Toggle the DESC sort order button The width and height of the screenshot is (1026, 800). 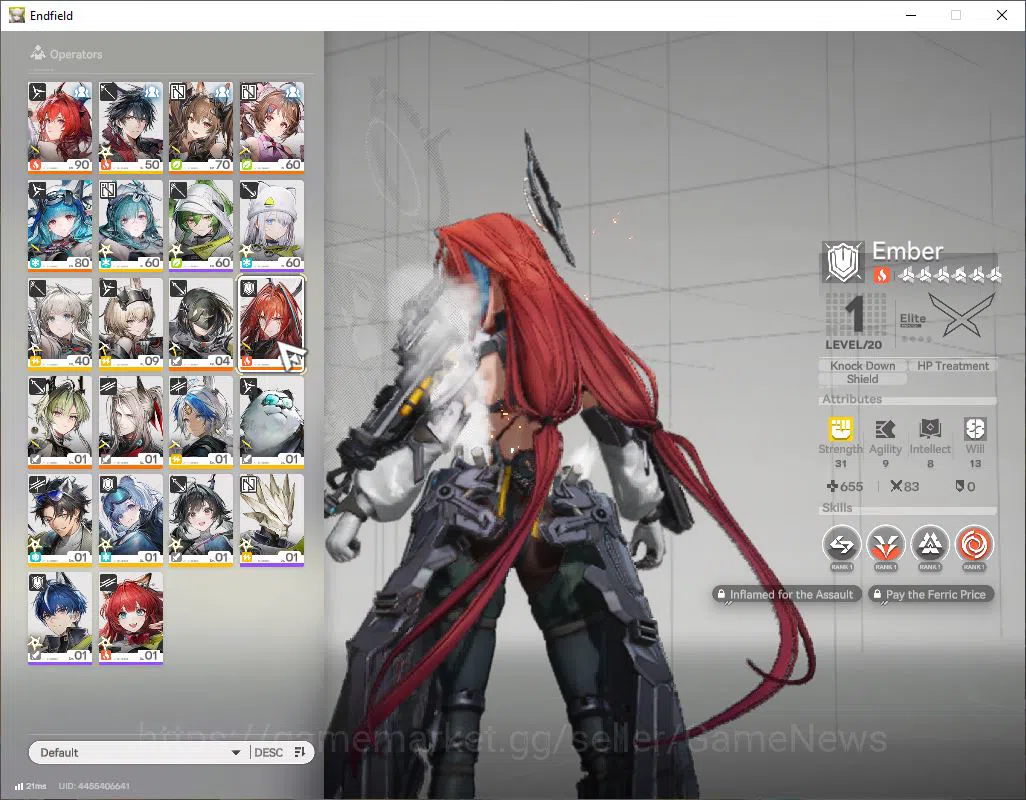coord(281,752)
